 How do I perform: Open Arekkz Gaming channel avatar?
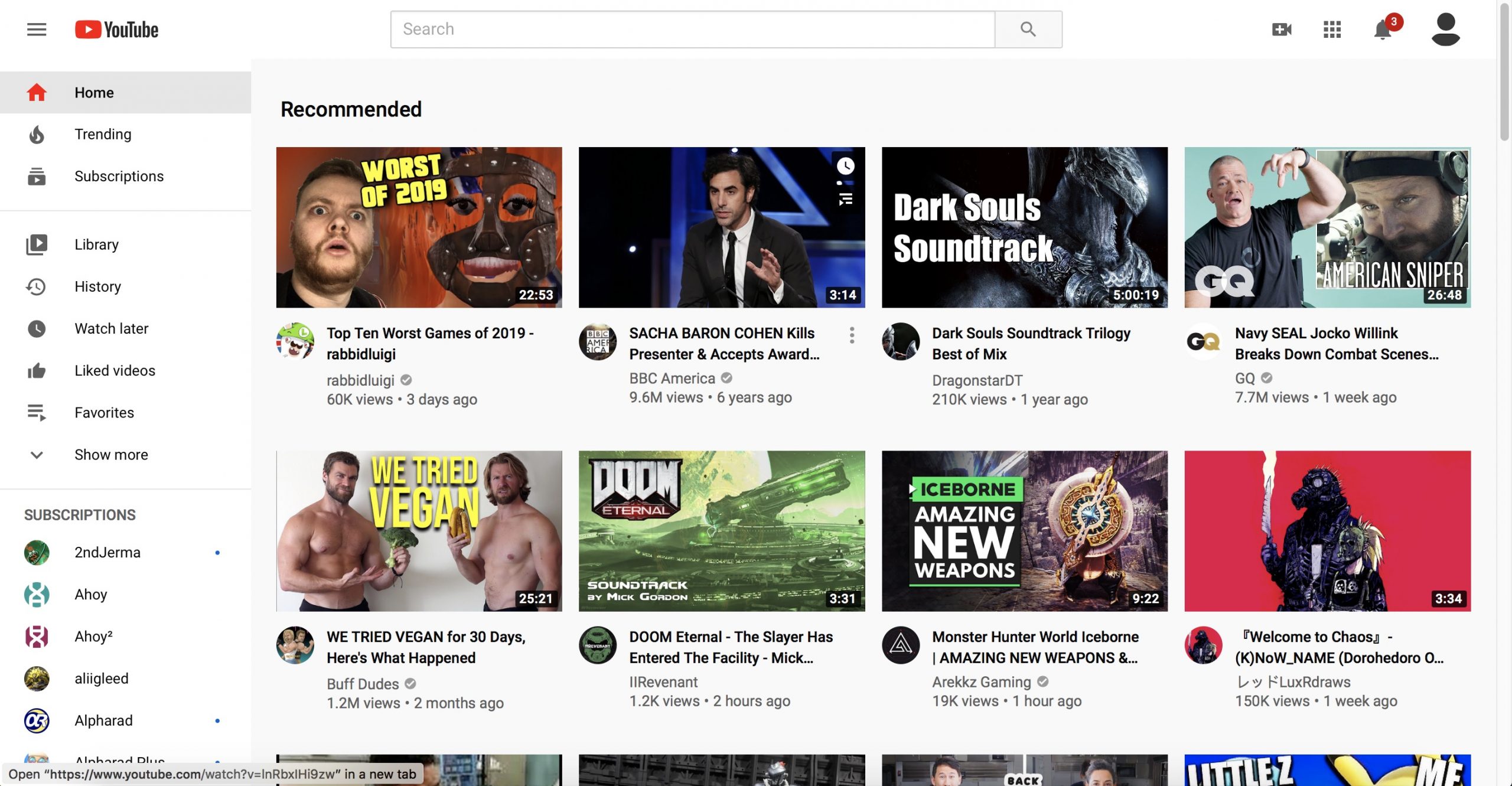[901, 645]
